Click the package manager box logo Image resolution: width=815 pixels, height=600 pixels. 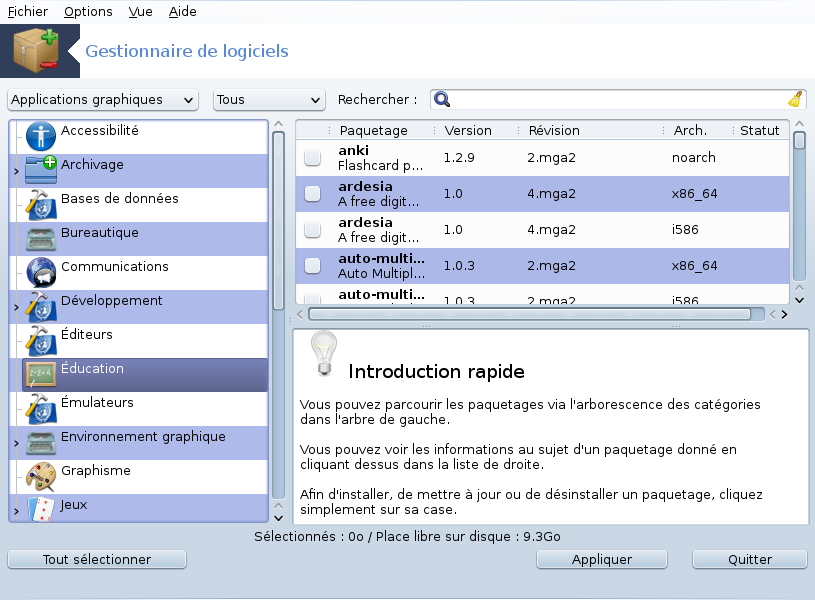(36, 51)
